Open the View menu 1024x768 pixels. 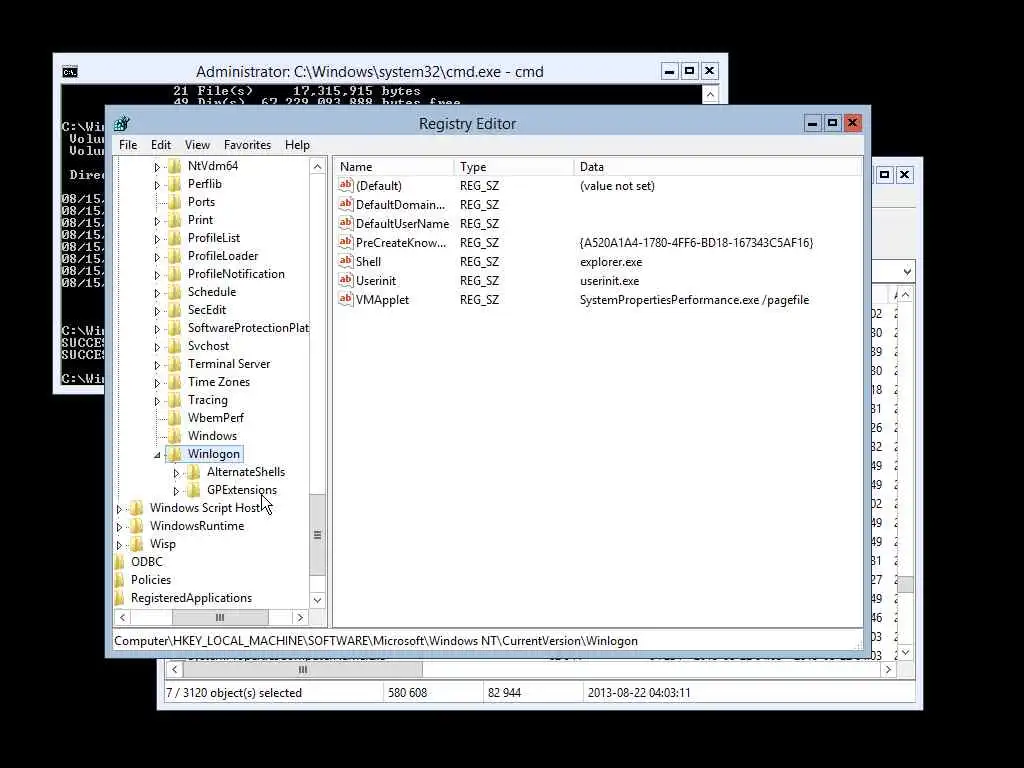coord(197,145)
